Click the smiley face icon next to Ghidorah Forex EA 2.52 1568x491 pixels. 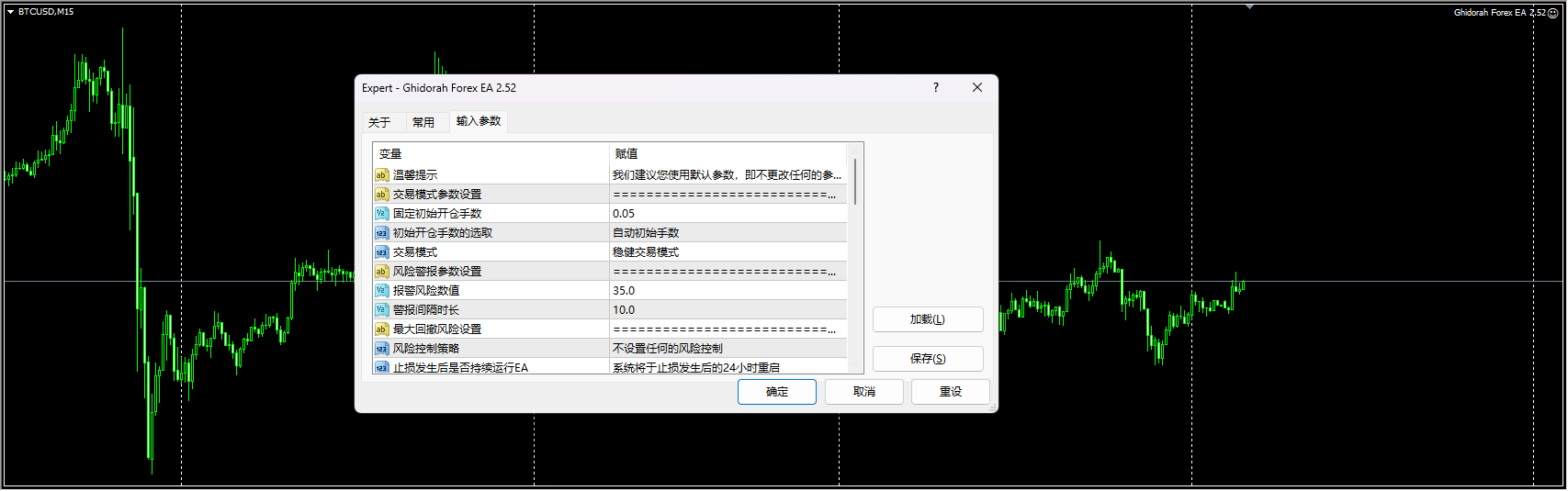coord(1552,13)
